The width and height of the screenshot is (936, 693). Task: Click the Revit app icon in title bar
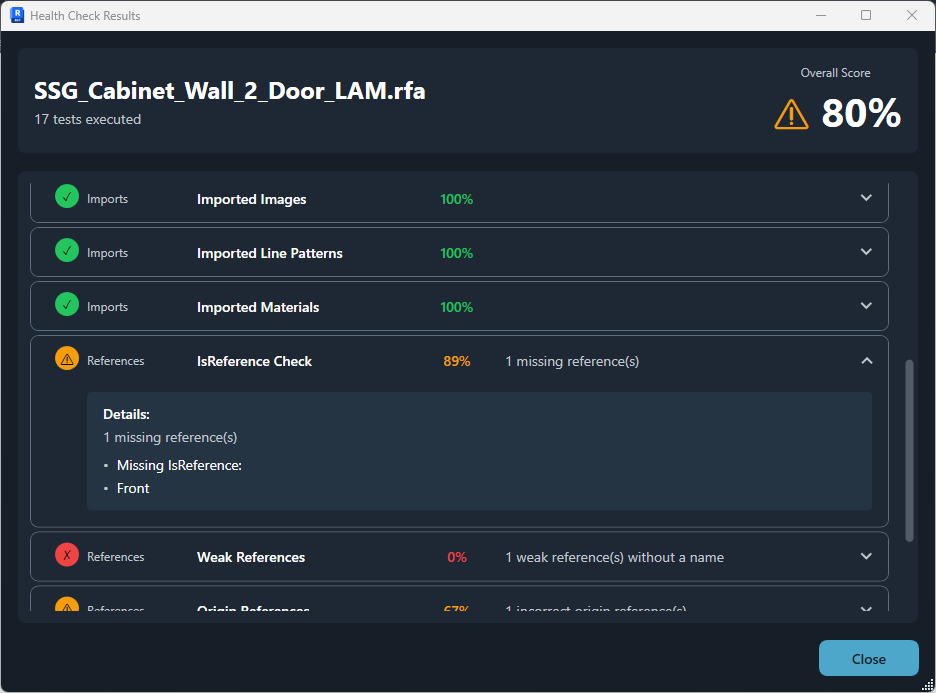pos(17,15)
